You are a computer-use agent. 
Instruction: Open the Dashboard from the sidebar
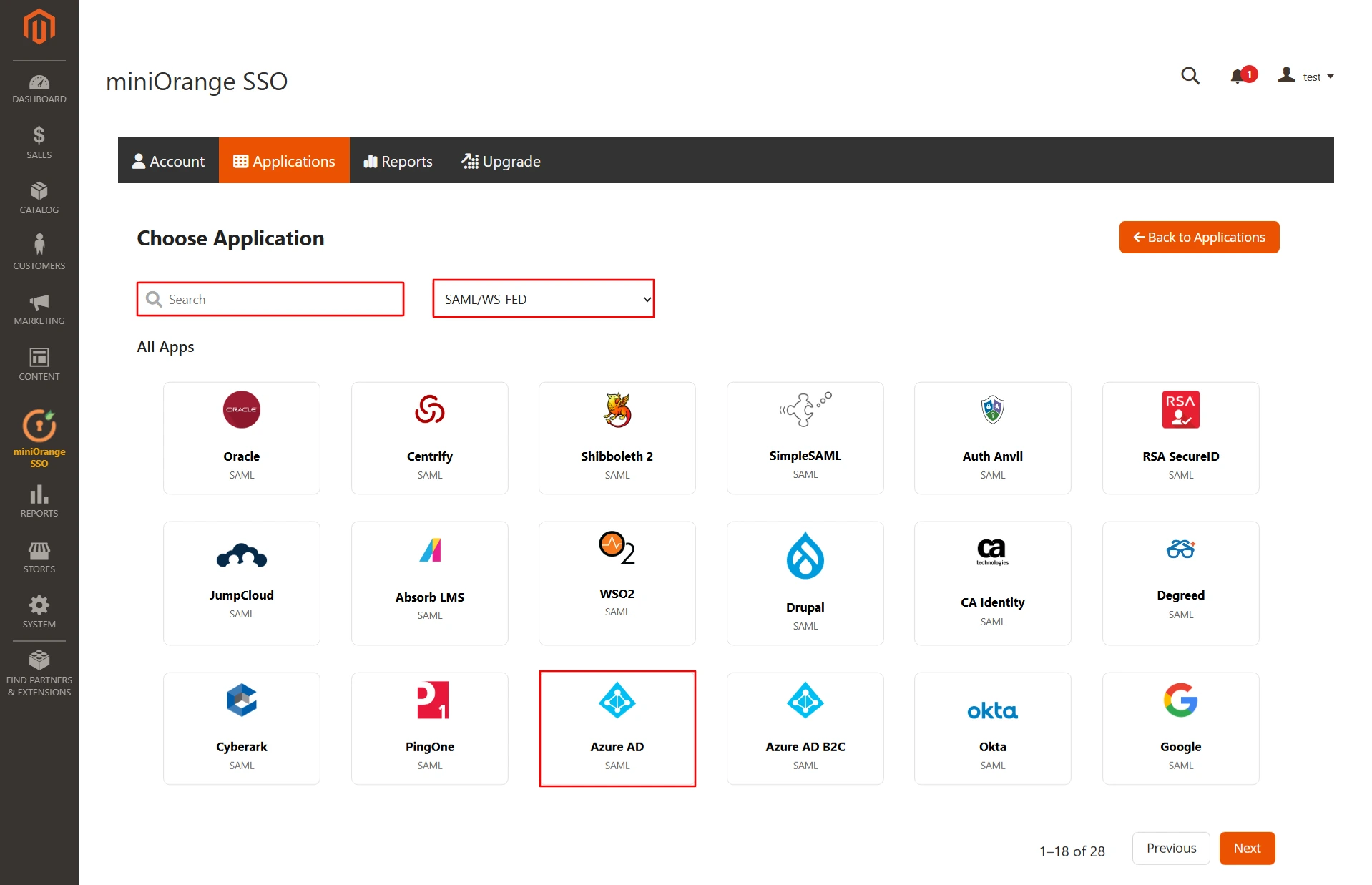pos(39,86)
